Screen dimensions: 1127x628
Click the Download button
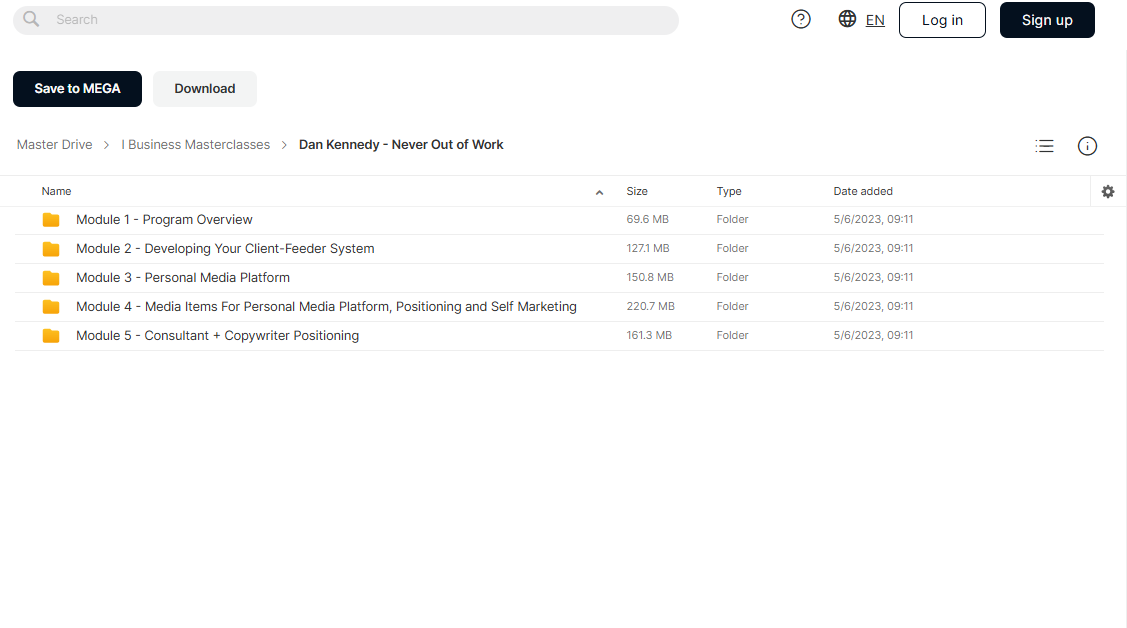pos(205,89)
